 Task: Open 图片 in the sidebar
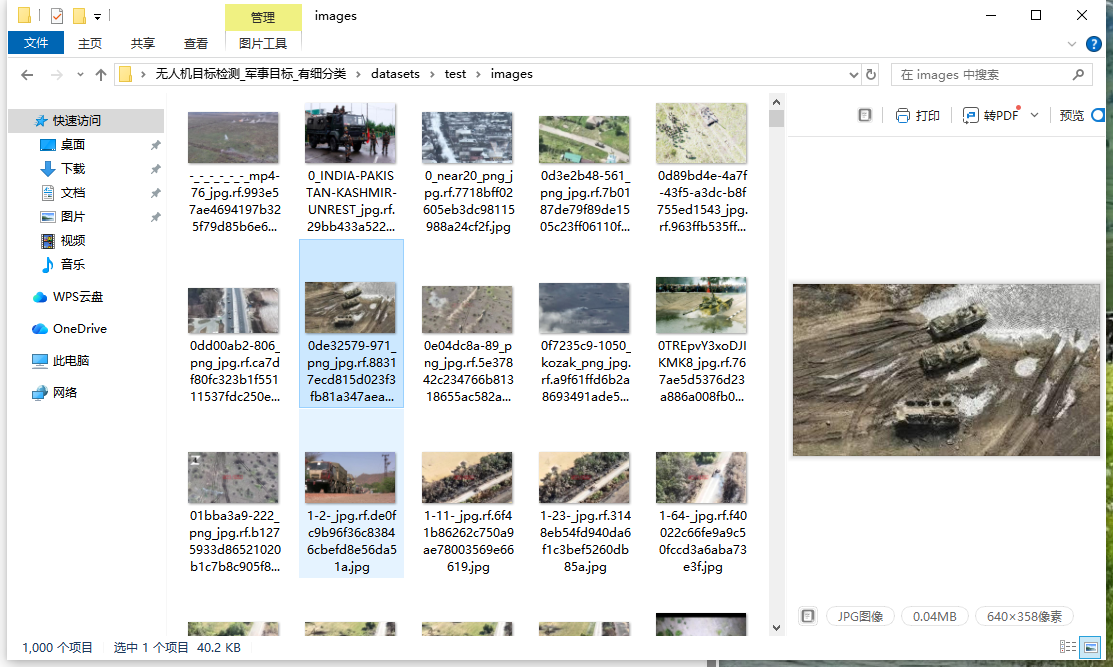click(72, 217)
